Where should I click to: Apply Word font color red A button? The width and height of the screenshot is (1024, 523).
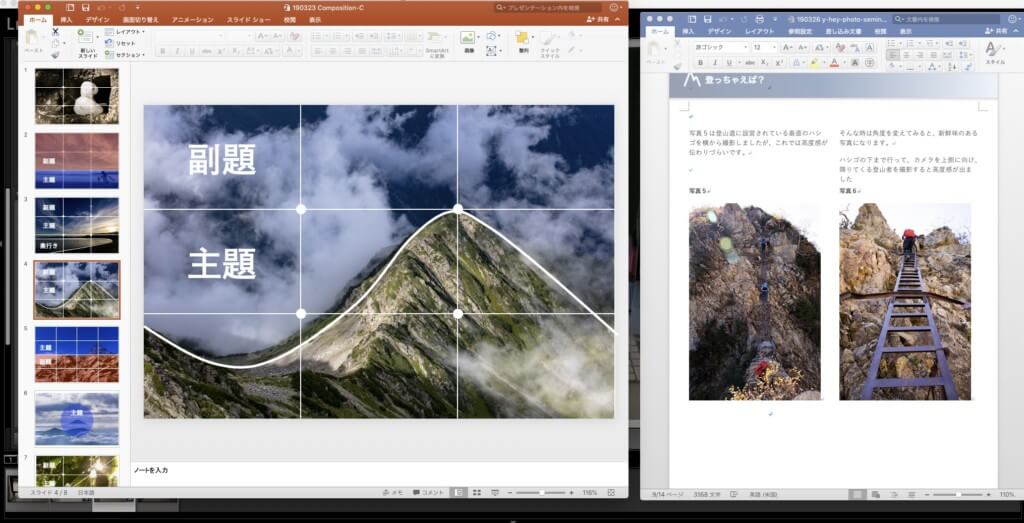pos(834,63)
